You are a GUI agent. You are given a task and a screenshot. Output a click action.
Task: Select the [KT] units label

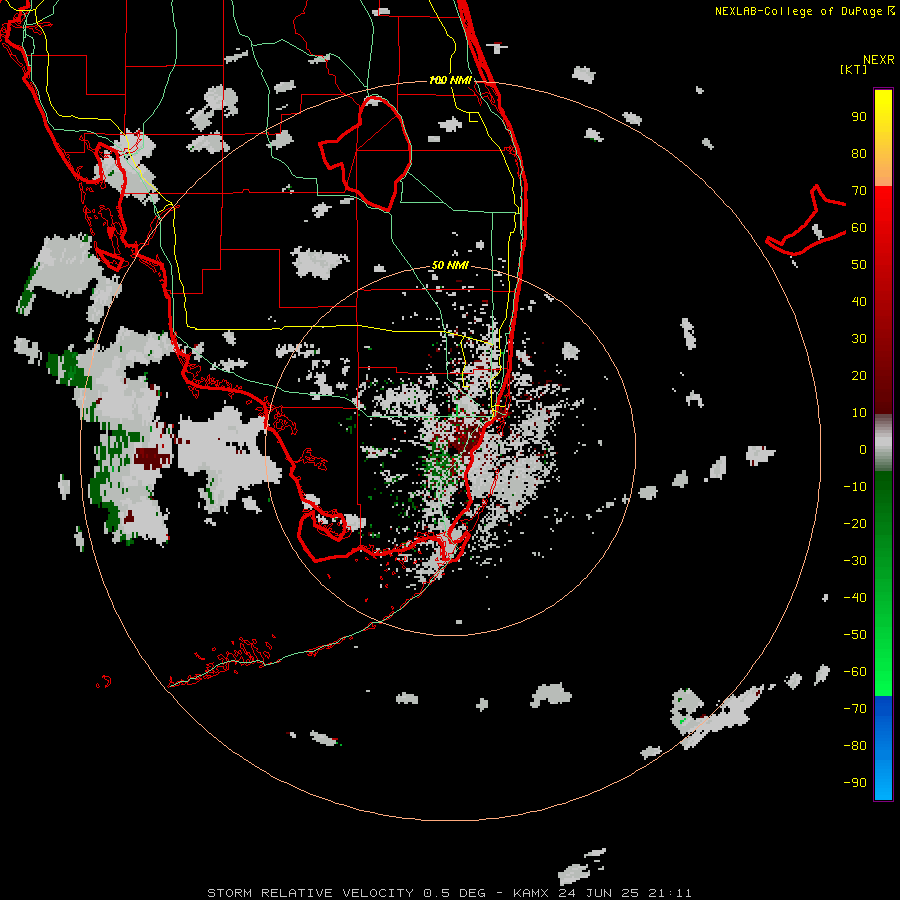pyautogui.click(x=854, y=69)
